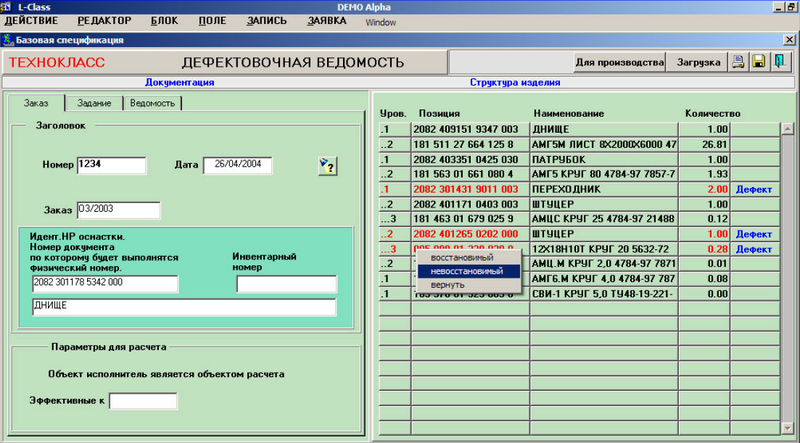This screenshot has width=800, height=443.
Task: Choose восстановимый from the context menu
Action: [469, 258]
